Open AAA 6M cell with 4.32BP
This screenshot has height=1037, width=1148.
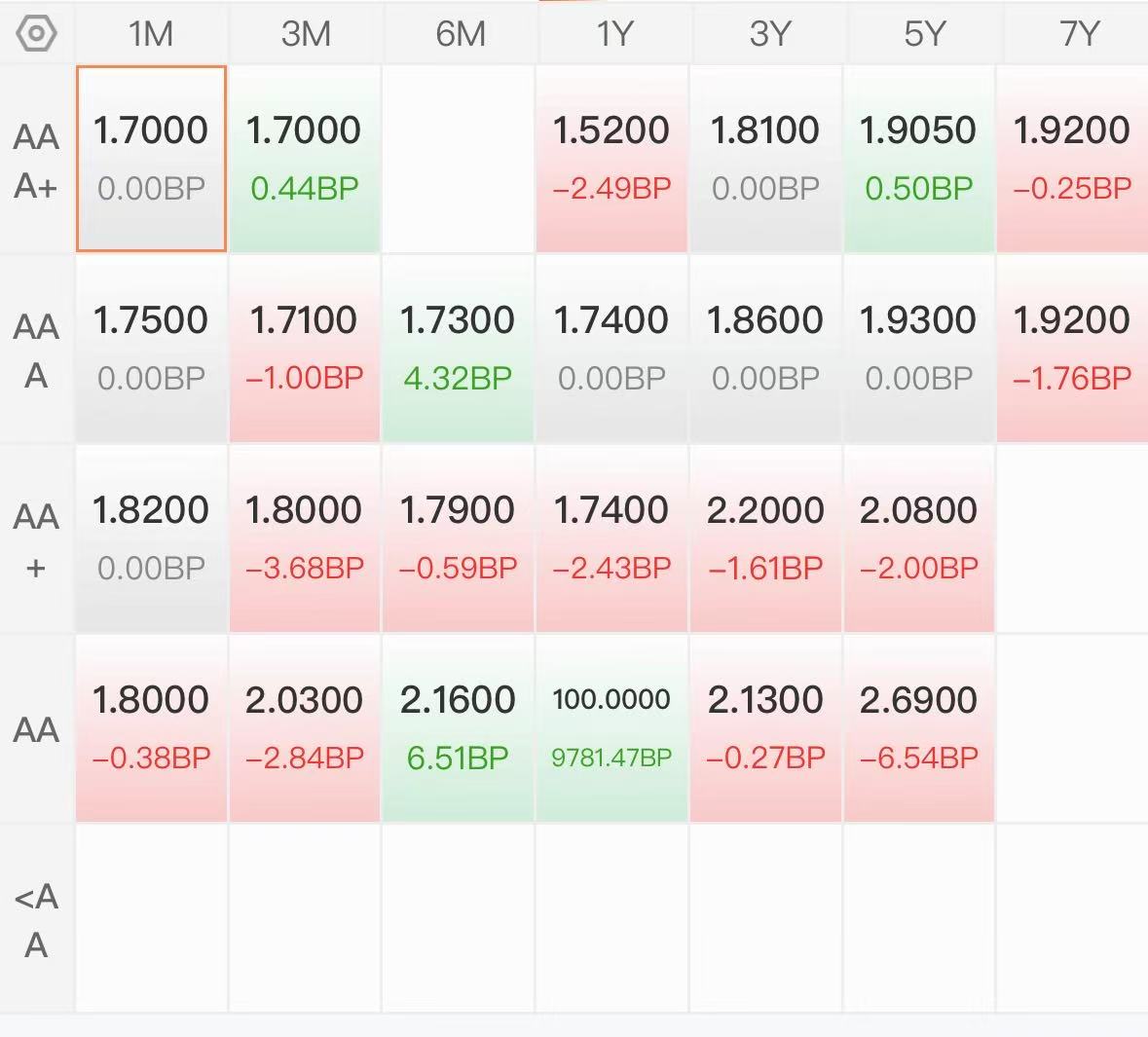459,349
